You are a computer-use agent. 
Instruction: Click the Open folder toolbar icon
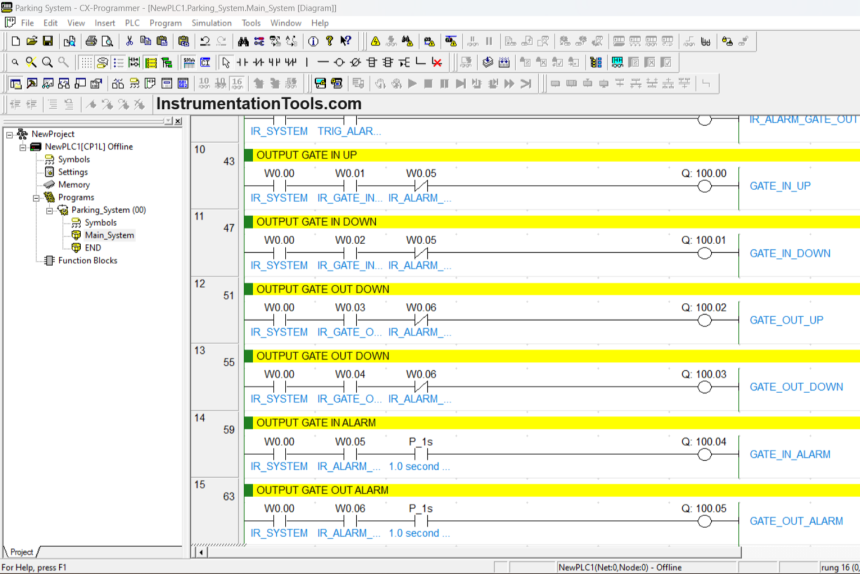point(32,41)
